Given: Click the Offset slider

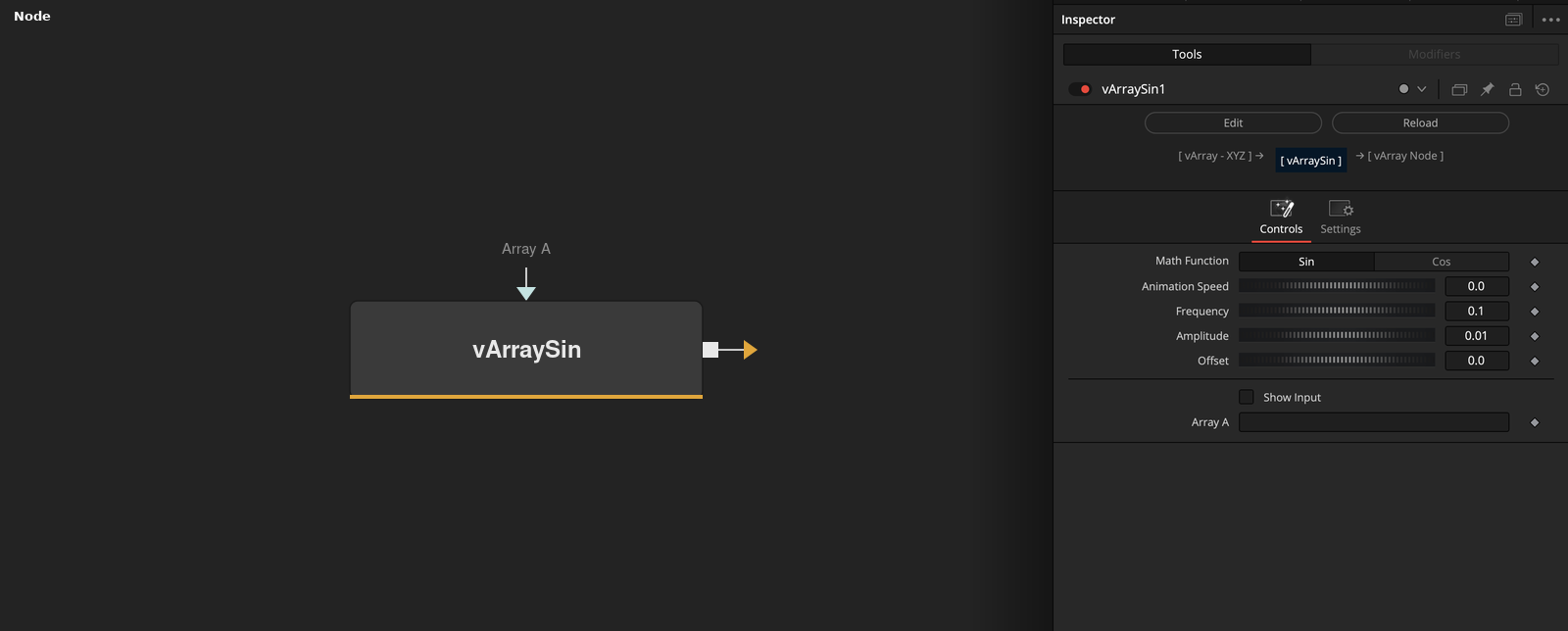Looking at the screenshot, I should click(x=1337, y=361).
